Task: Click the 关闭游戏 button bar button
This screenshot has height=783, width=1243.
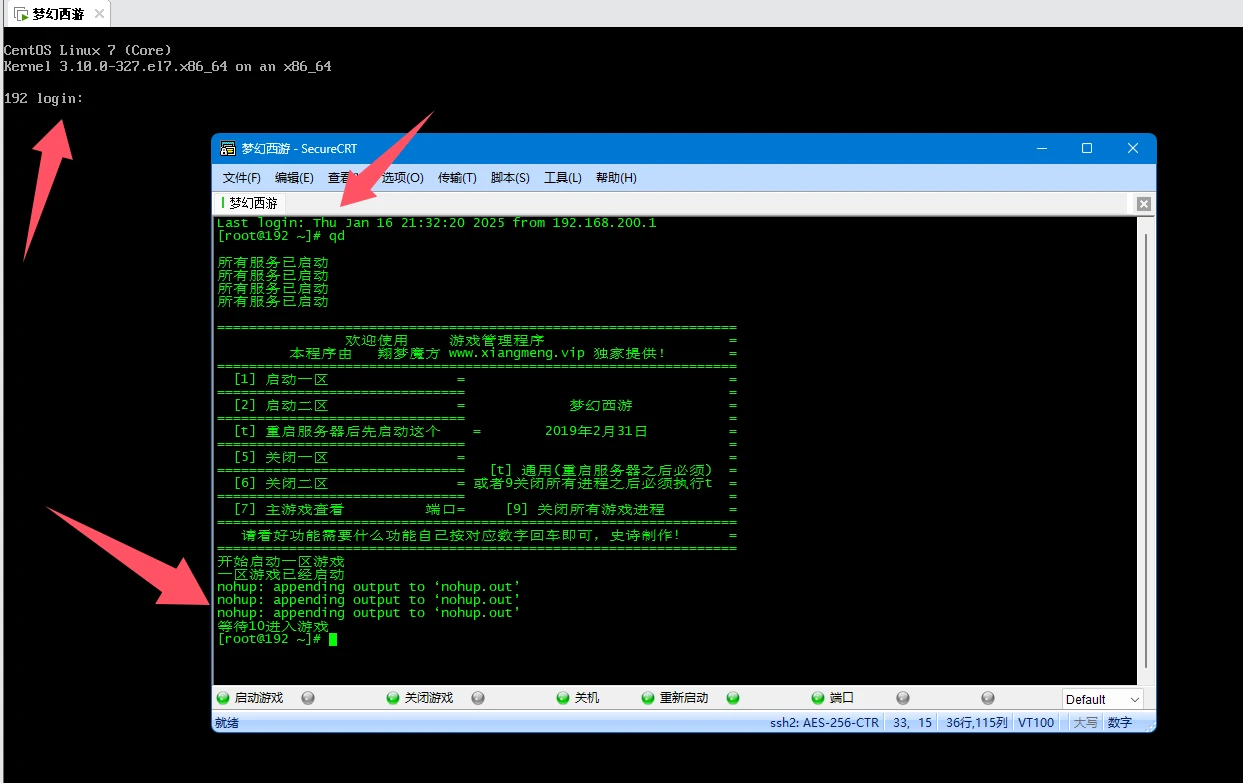Action: coord(420,698)
